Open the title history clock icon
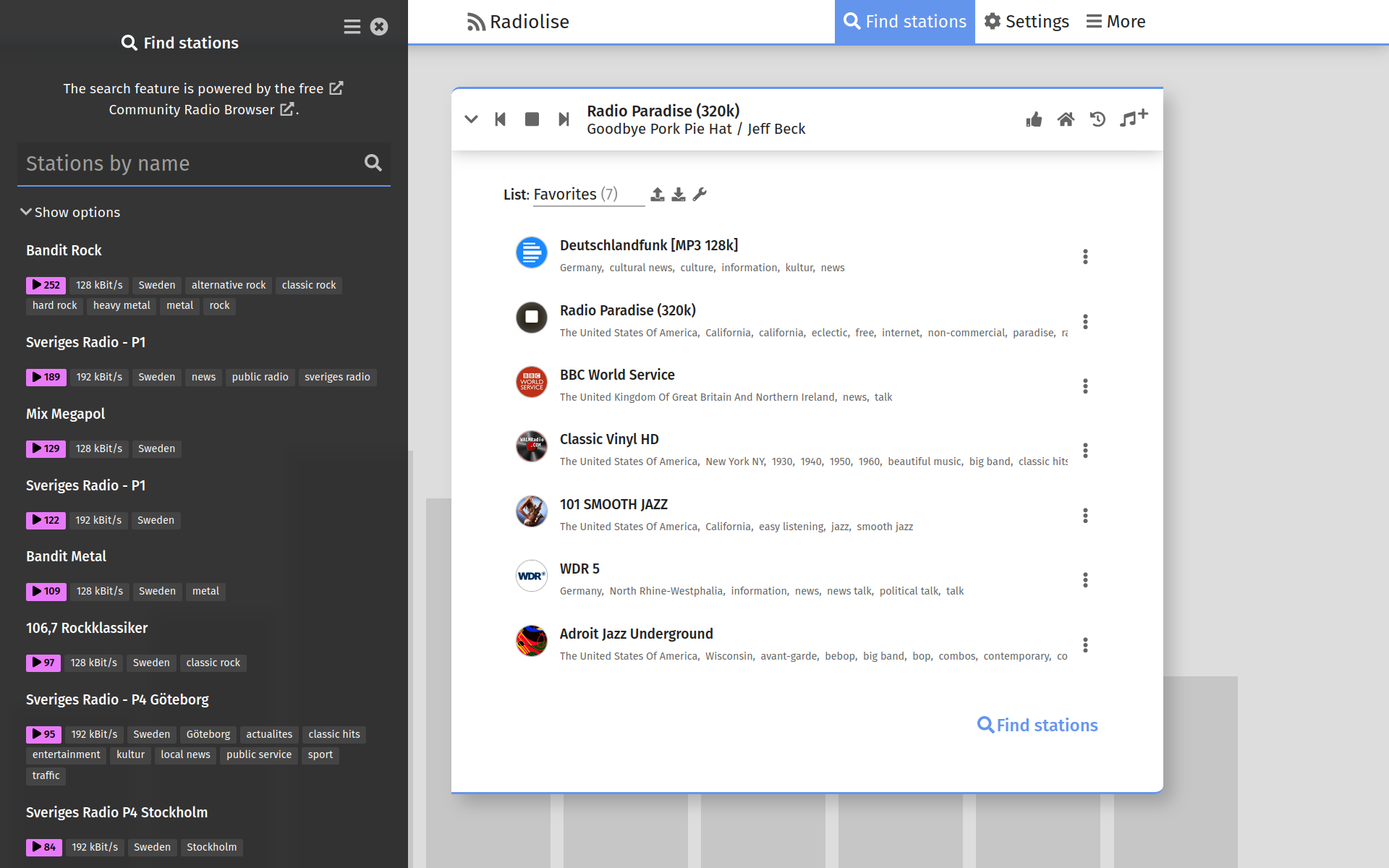1389x868 pixels. click(x=1097, y=119)
